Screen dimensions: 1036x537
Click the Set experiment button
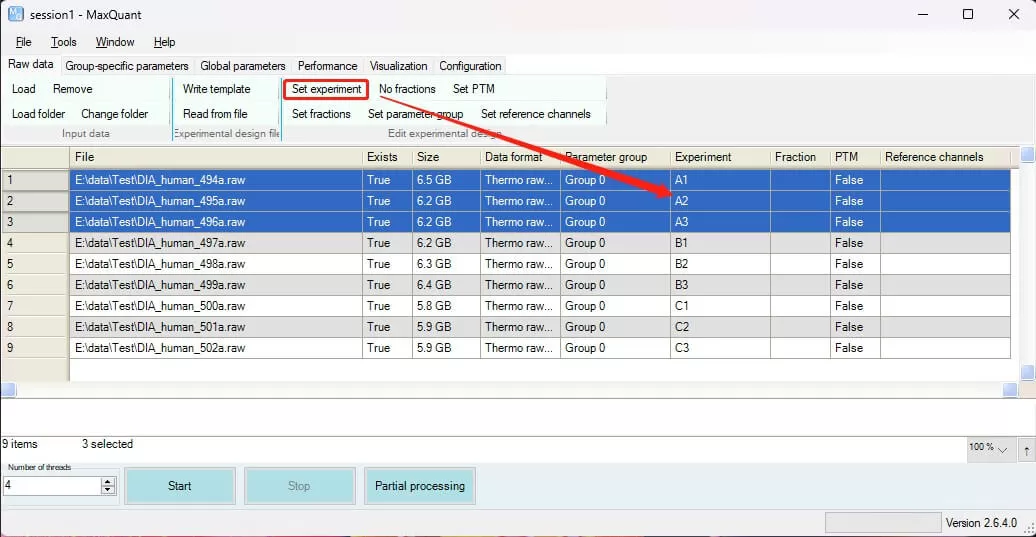[x=326, y=89]
